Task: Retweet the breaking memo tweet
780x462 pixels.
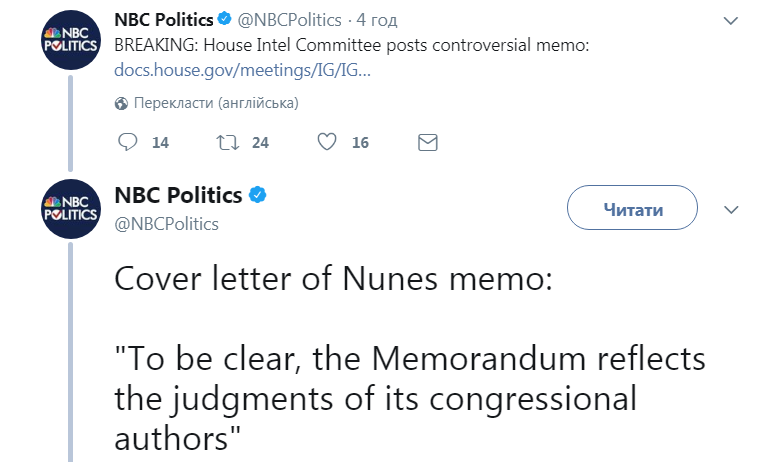Action: click(226, 142)
